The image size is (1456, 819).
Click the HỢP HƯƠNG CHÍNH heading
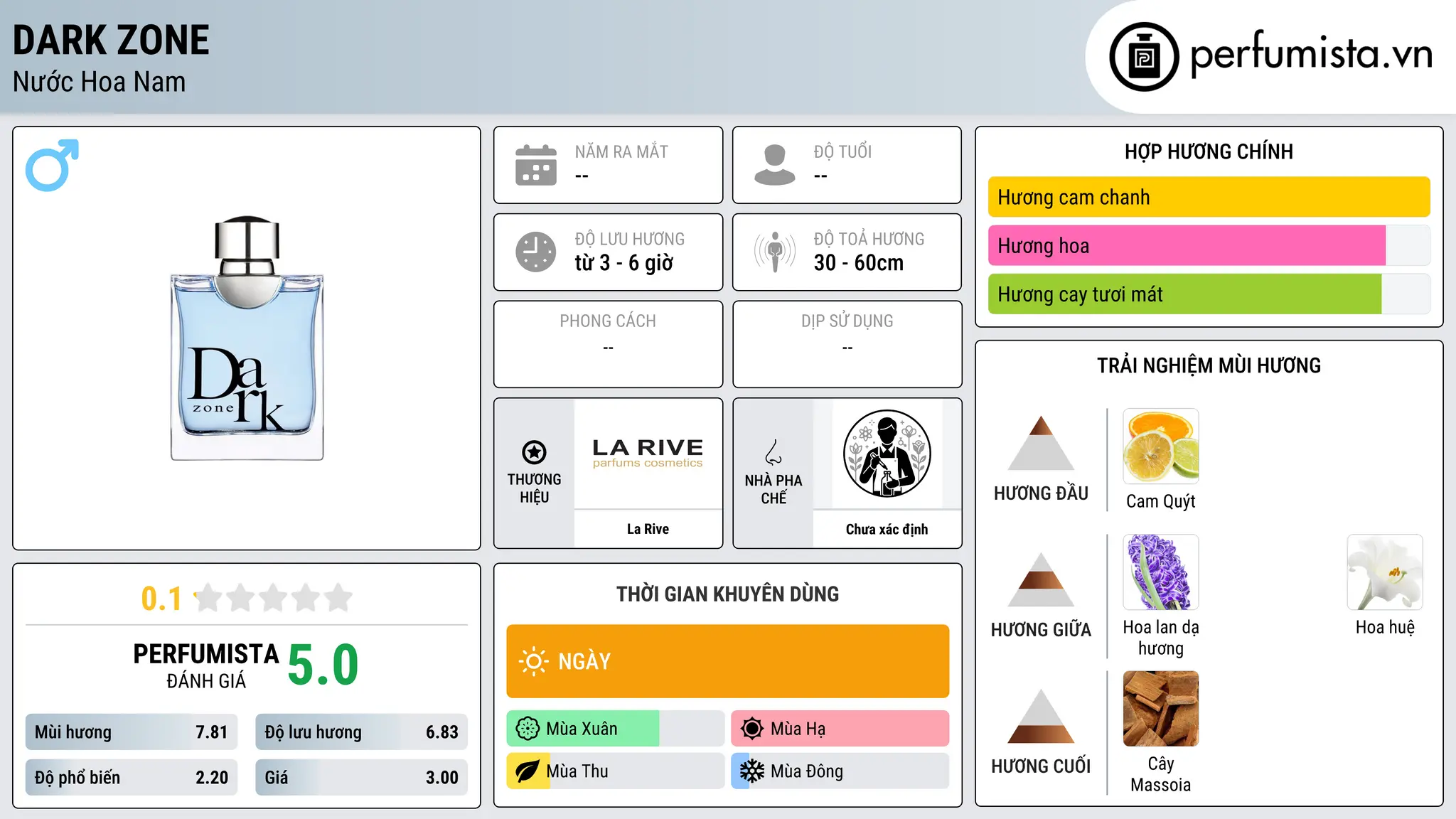coord(1209,151)
